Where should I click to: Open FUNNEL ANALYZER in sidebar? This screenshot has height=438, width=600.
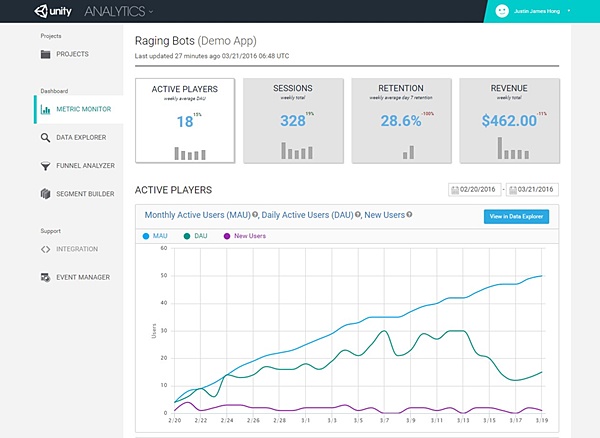click(x=85, y=166)
